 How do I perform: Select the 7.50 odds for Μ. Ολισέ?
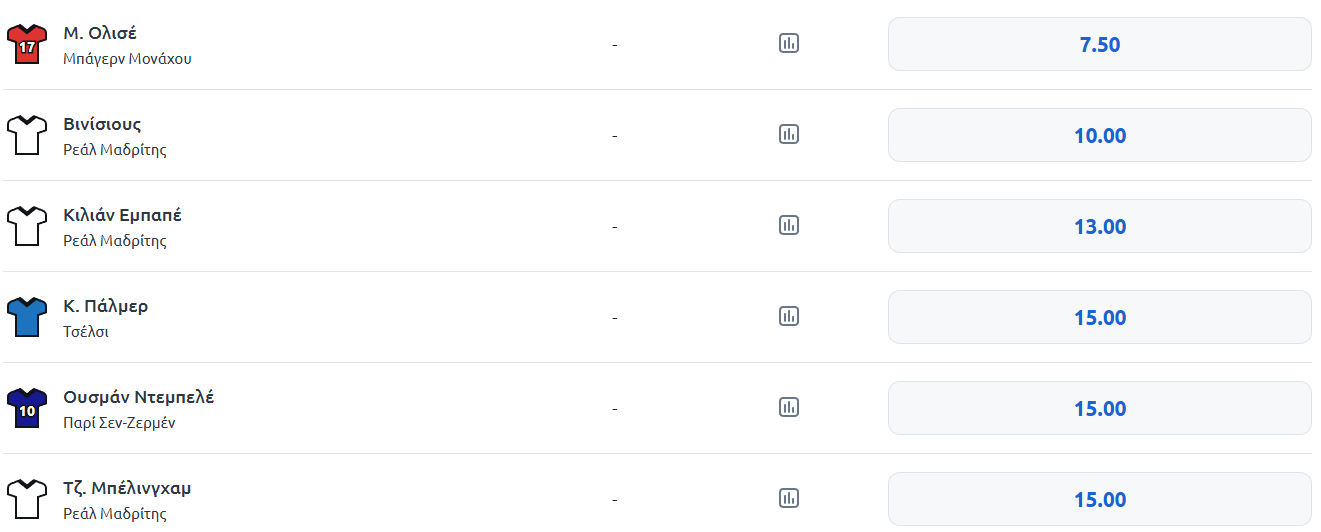tap(1099, 44)
